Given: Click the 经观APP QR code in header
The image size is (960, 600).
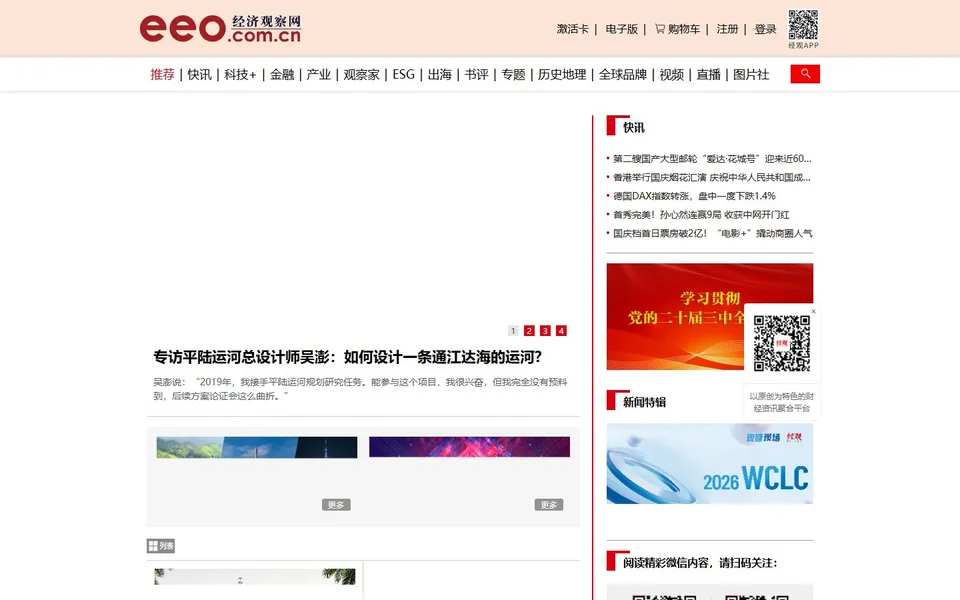Looking at the screenshot, I should (803, 24).
